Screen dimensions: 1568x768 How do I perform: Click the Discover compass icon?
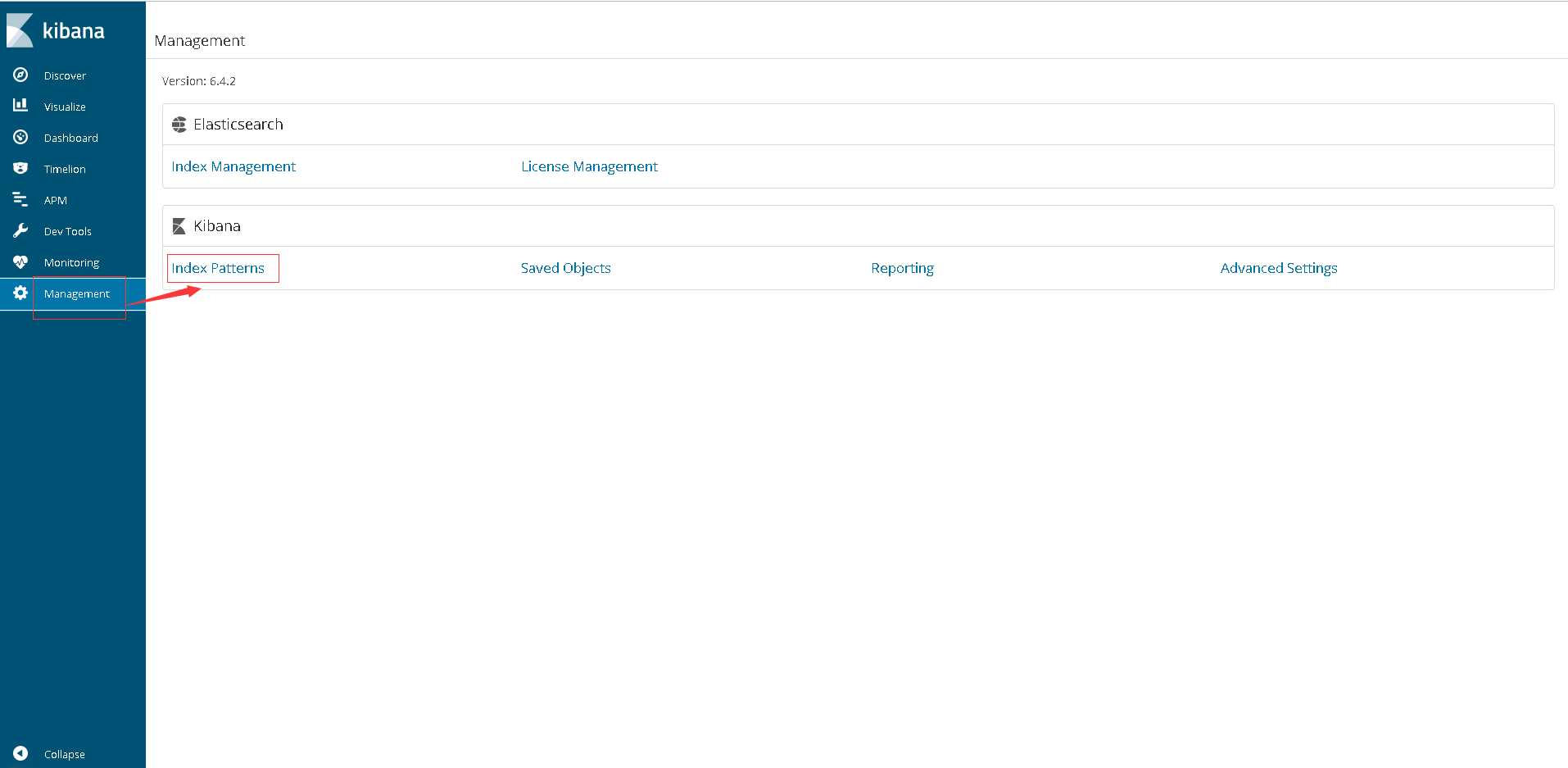tap(20, 75)
